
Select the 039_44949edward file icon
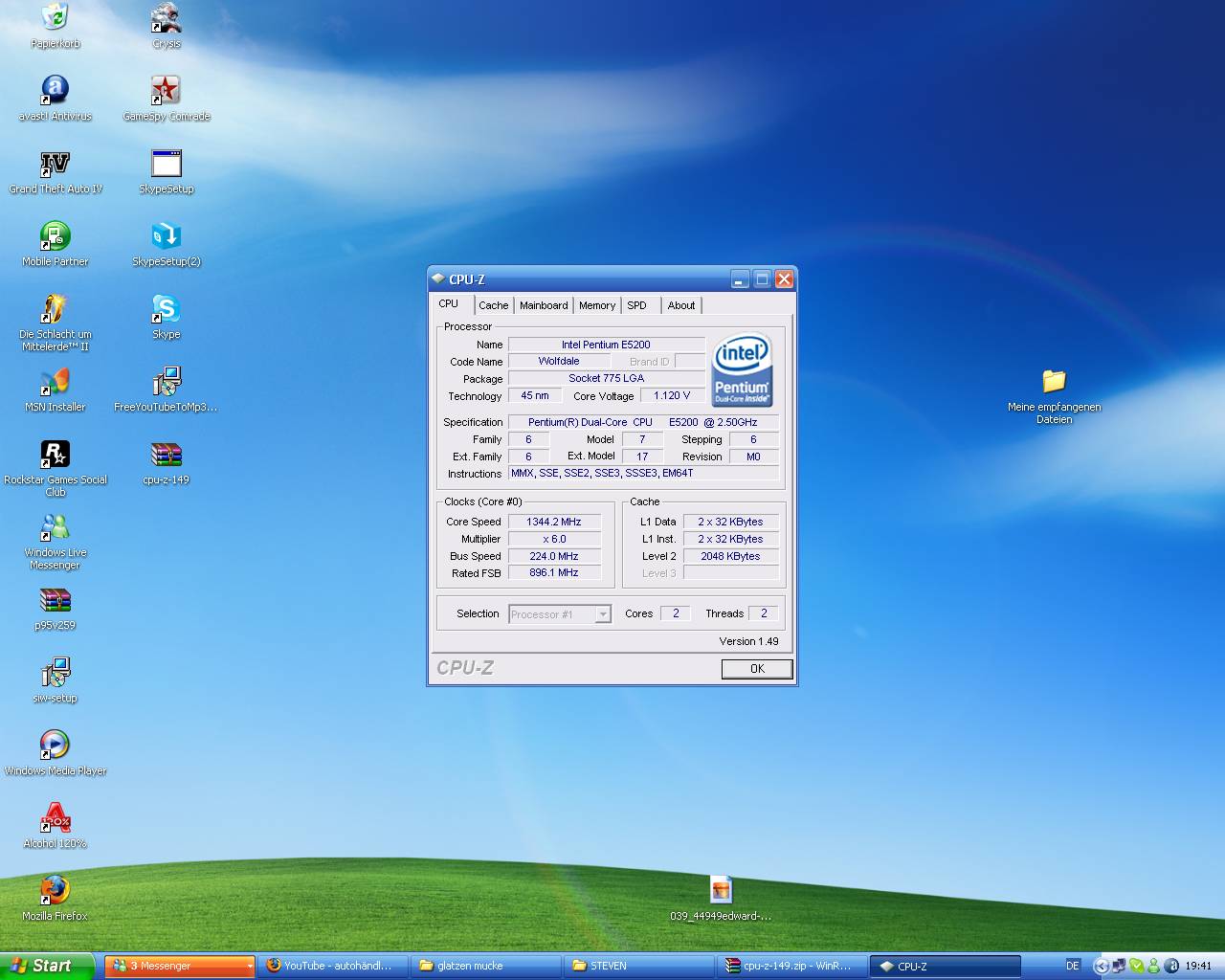coord(721,890)
